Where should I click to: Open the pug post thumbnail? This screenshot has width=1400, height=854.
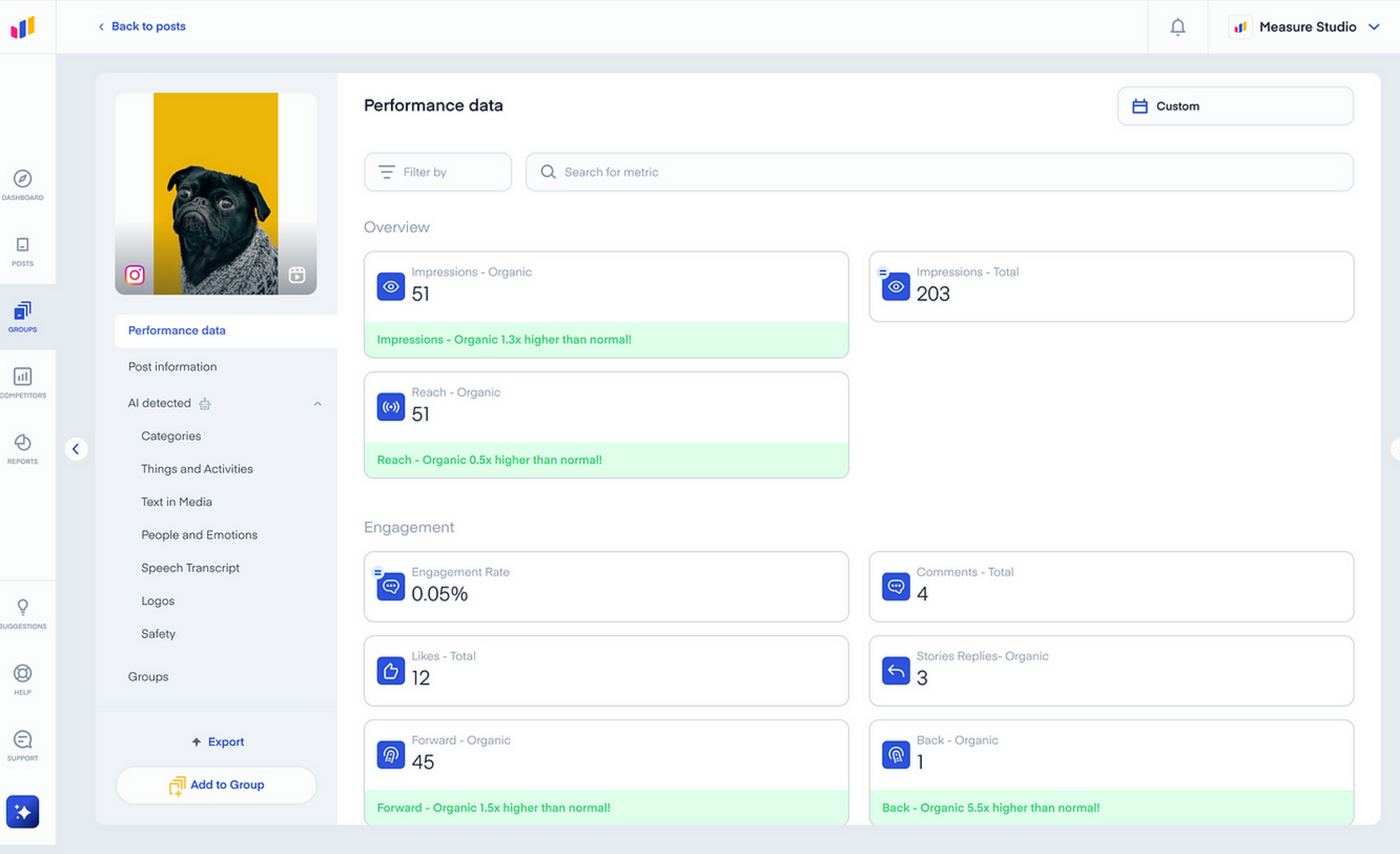pos(216,194)
